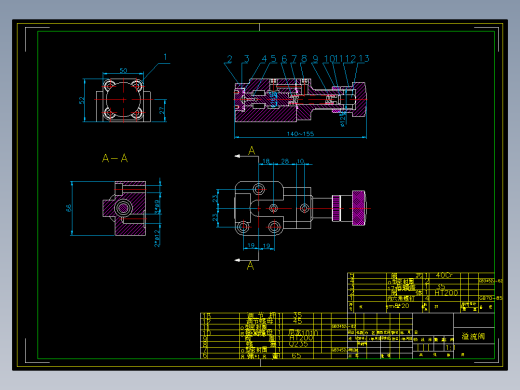Click part balloon number 1

click(165, 57)
